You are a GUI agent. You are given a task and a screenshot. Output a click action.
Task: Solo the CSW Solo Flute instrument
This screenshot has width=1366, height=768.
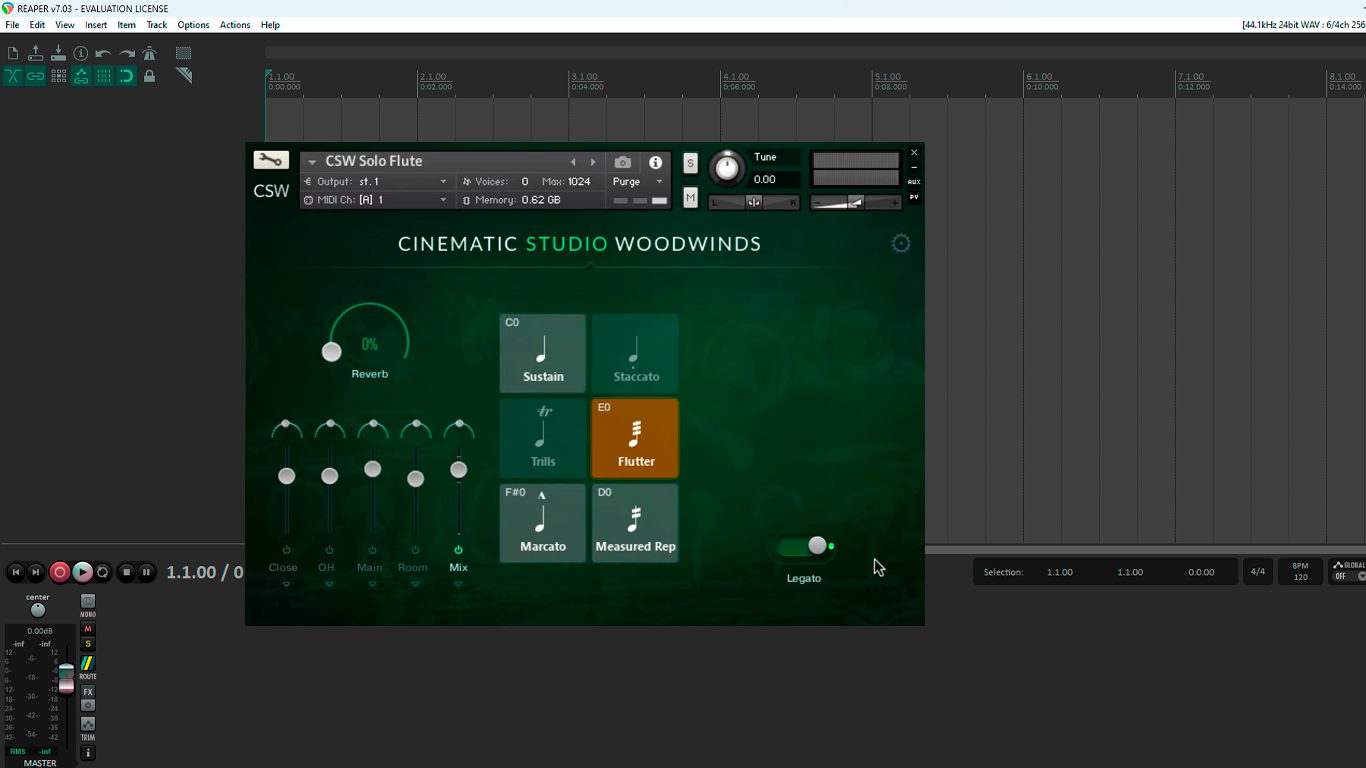point(690,163)
